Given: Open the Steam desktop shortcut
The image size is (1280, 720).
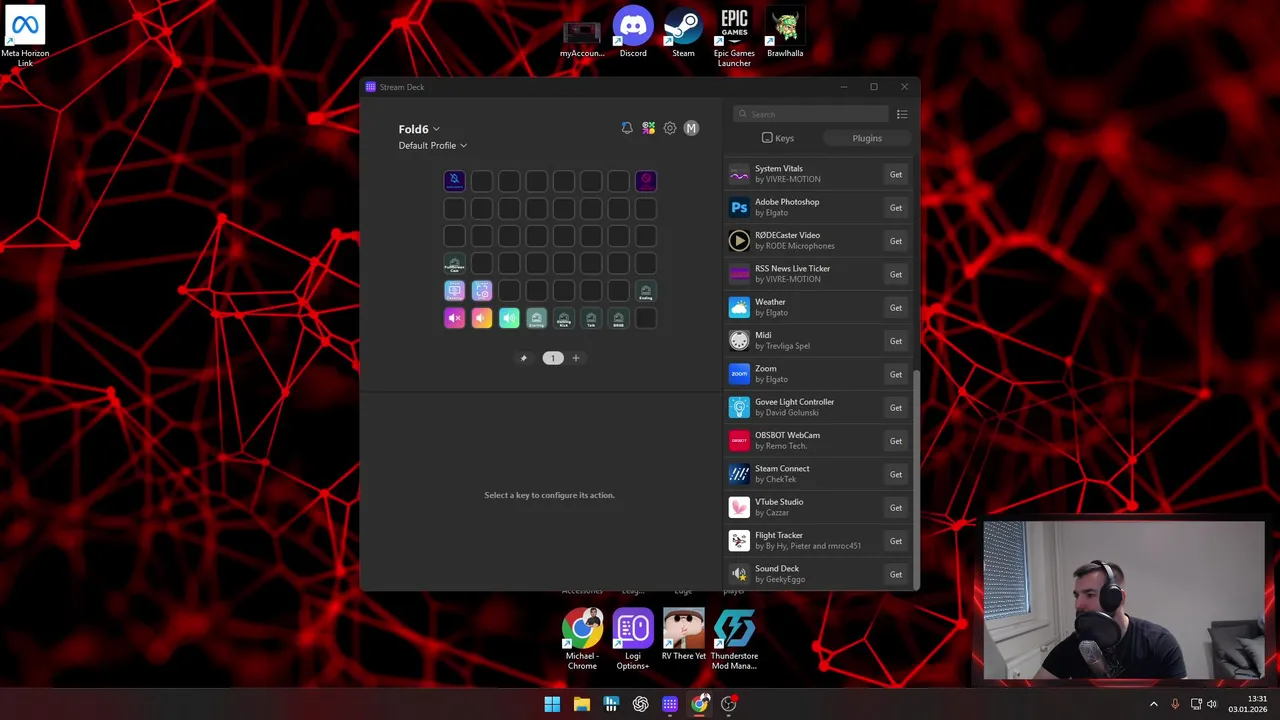Looking at the screenshot, I should 683,32.
